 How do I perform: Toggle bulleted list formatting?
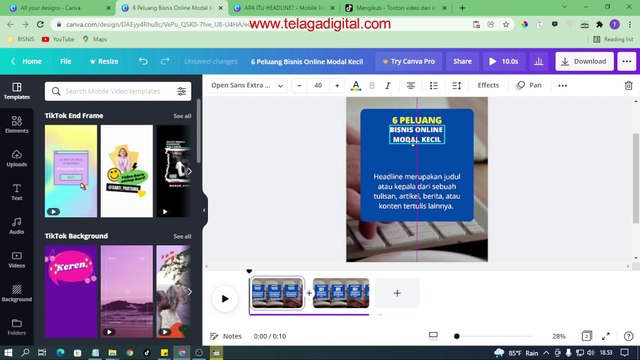tap(433, 85)
